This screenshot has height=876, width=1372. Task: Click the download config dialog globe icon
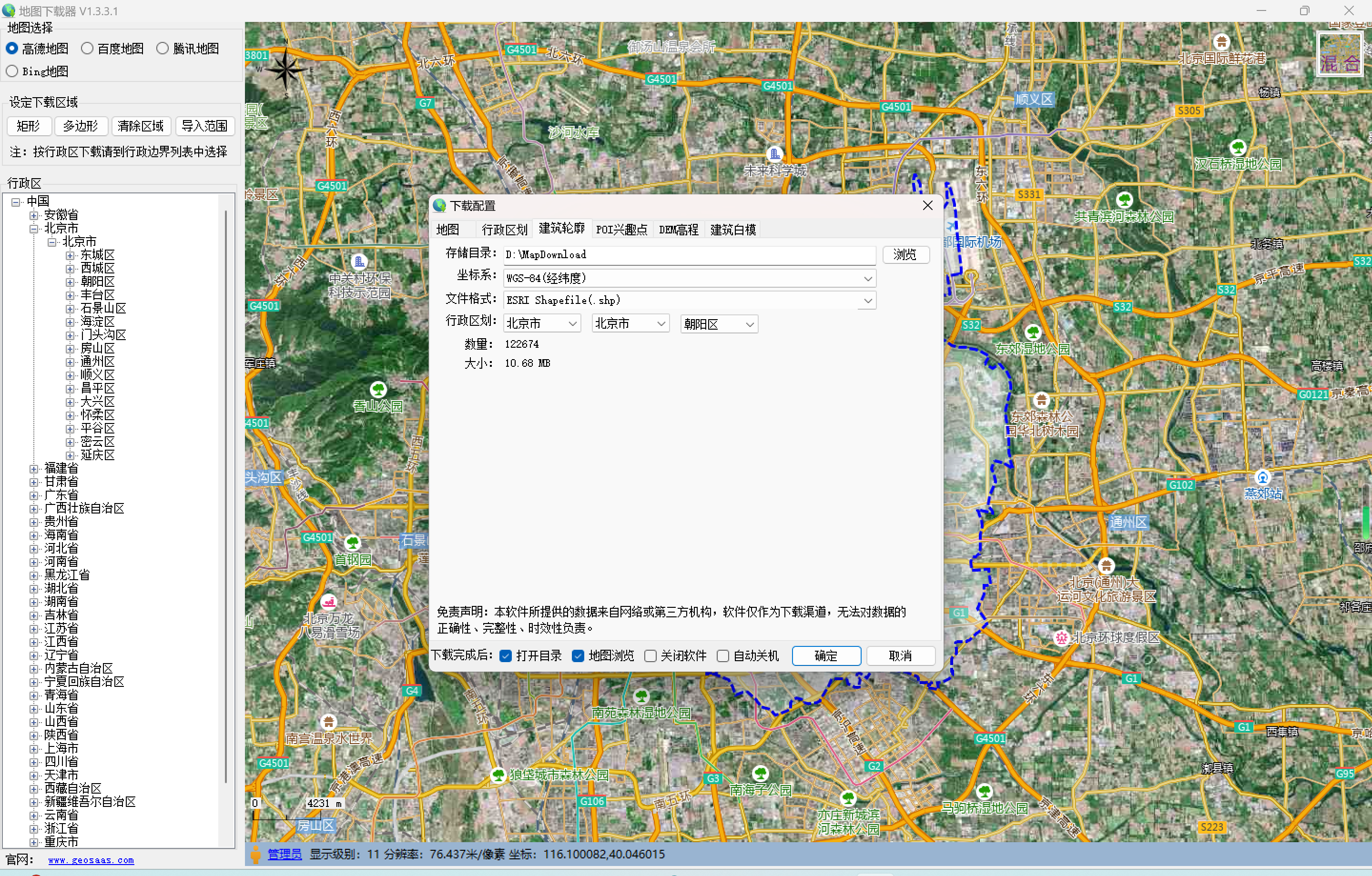pyautogui.click(x=439, y=206)
